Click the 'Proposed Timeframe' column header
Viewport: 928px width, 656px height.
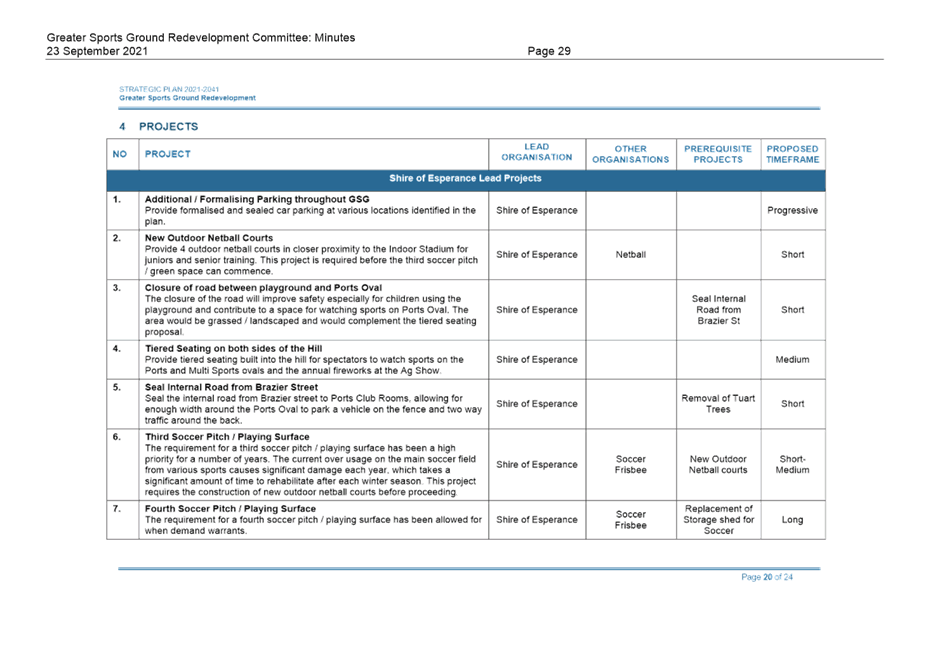tap(792, 153)
